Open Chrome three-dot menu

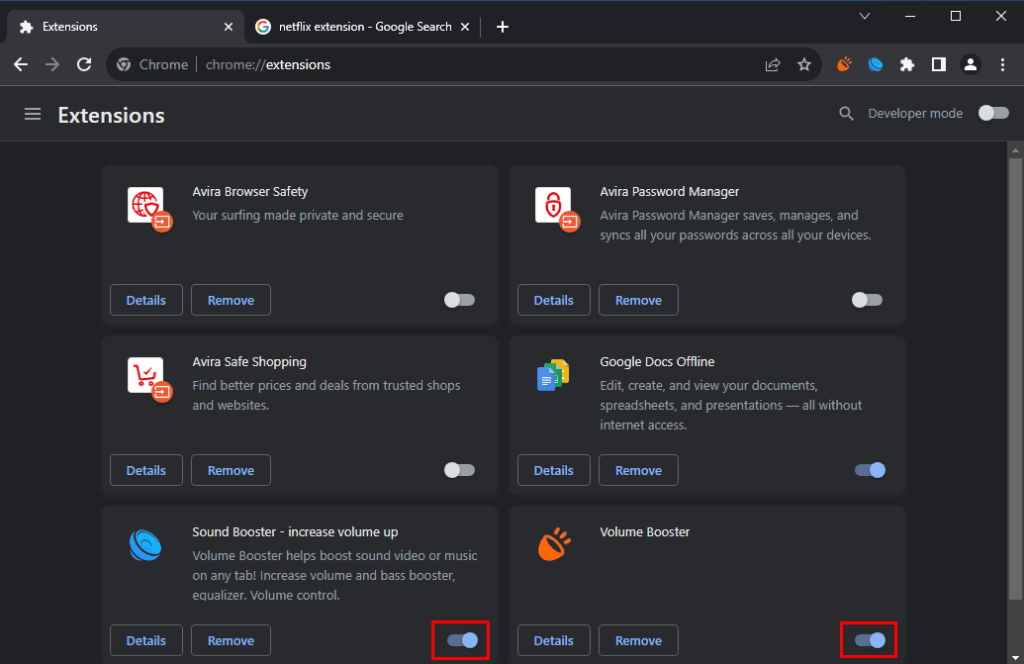pyautogui.click(x=1002, y=65)
